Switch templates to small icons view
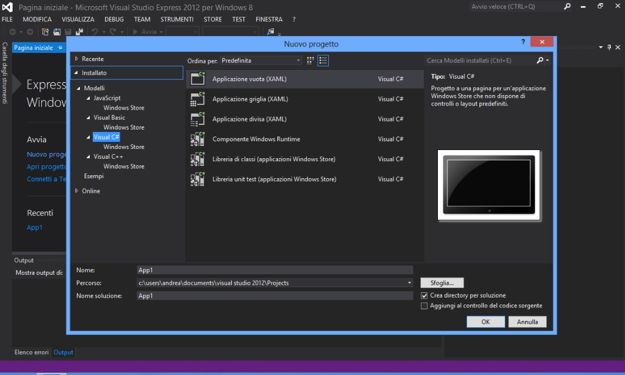The width and height of the screenshot is (625, 375). click(x=310, y=61)
